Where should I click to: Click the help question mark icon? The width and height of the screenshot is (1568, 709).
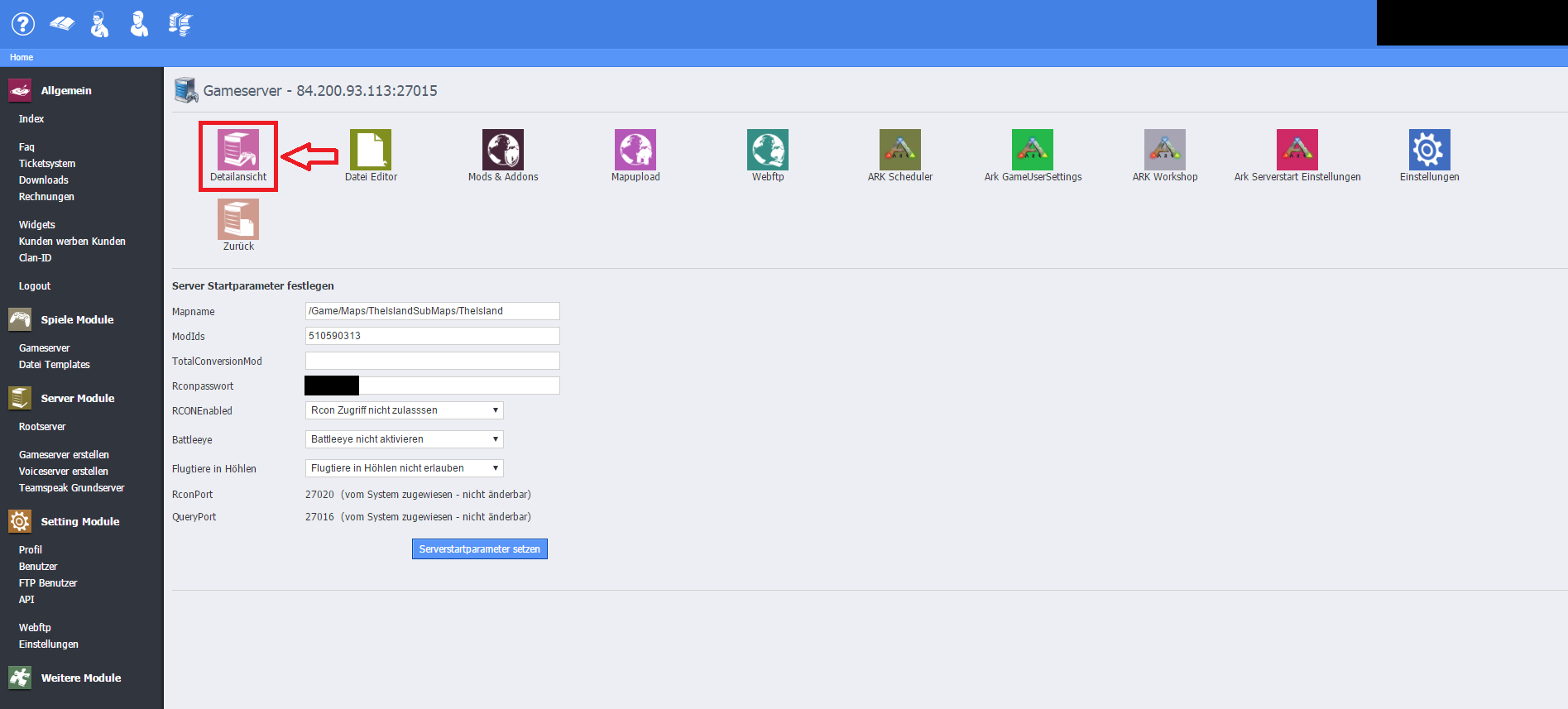click(23, 24)
